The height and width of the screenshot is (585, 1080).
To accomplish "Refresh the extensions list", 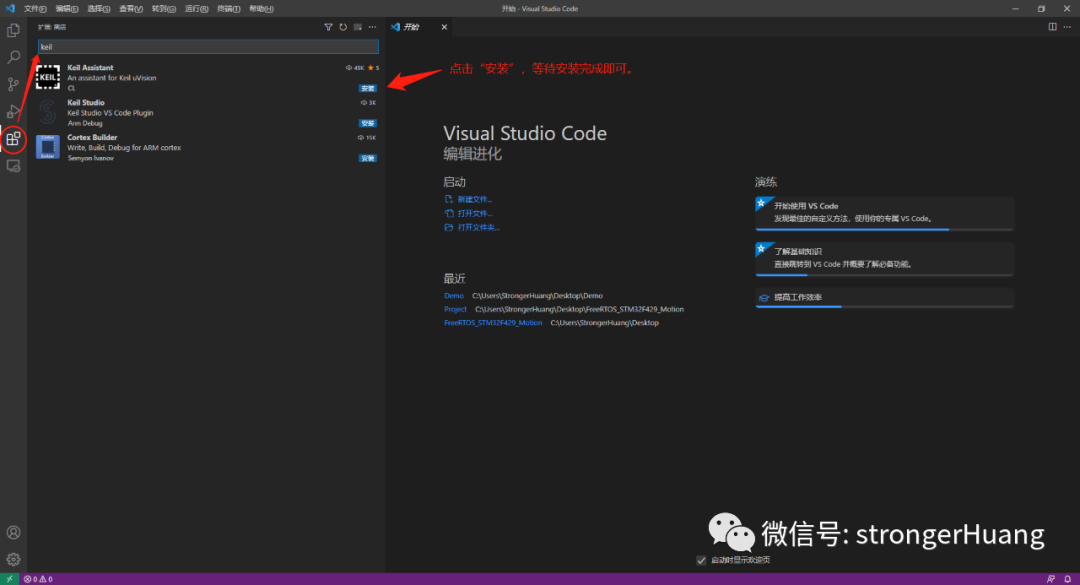I will tap(343, 27).
